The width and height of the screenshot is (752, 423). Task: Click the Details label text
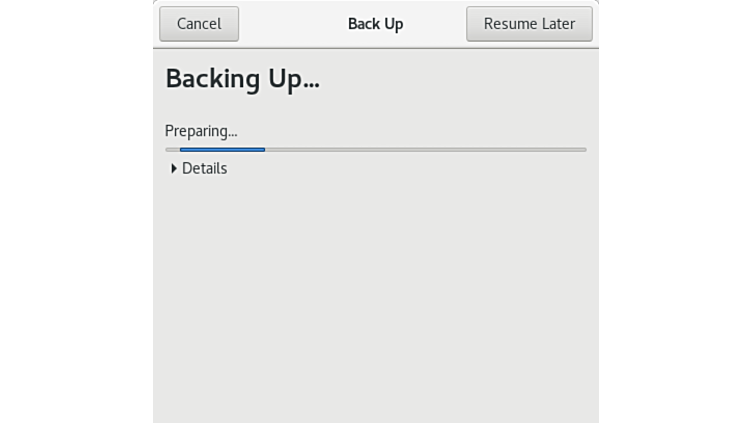(205, 169)
